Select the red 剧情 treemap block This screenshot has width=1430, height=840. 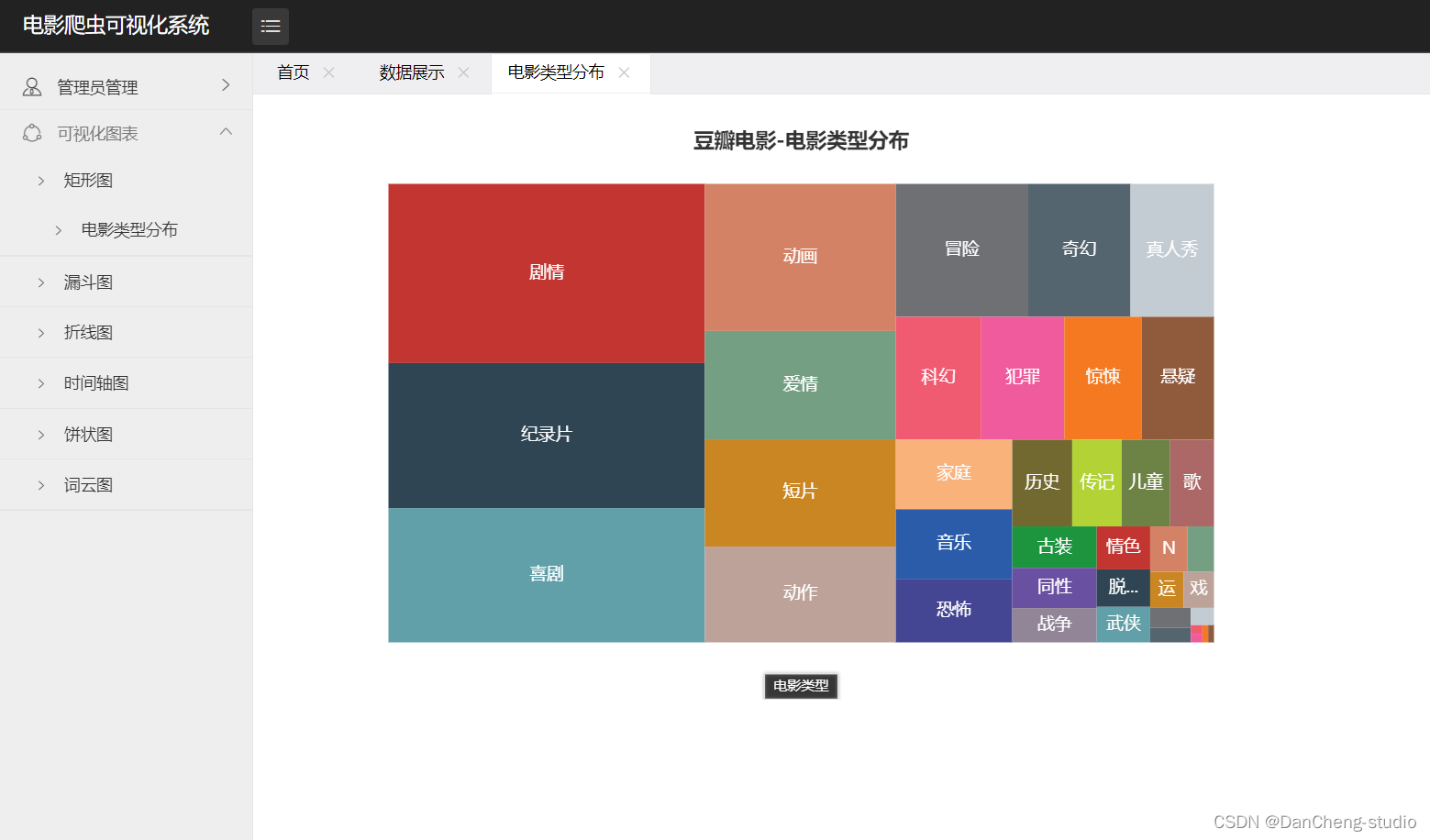click(x=547, y=273)
